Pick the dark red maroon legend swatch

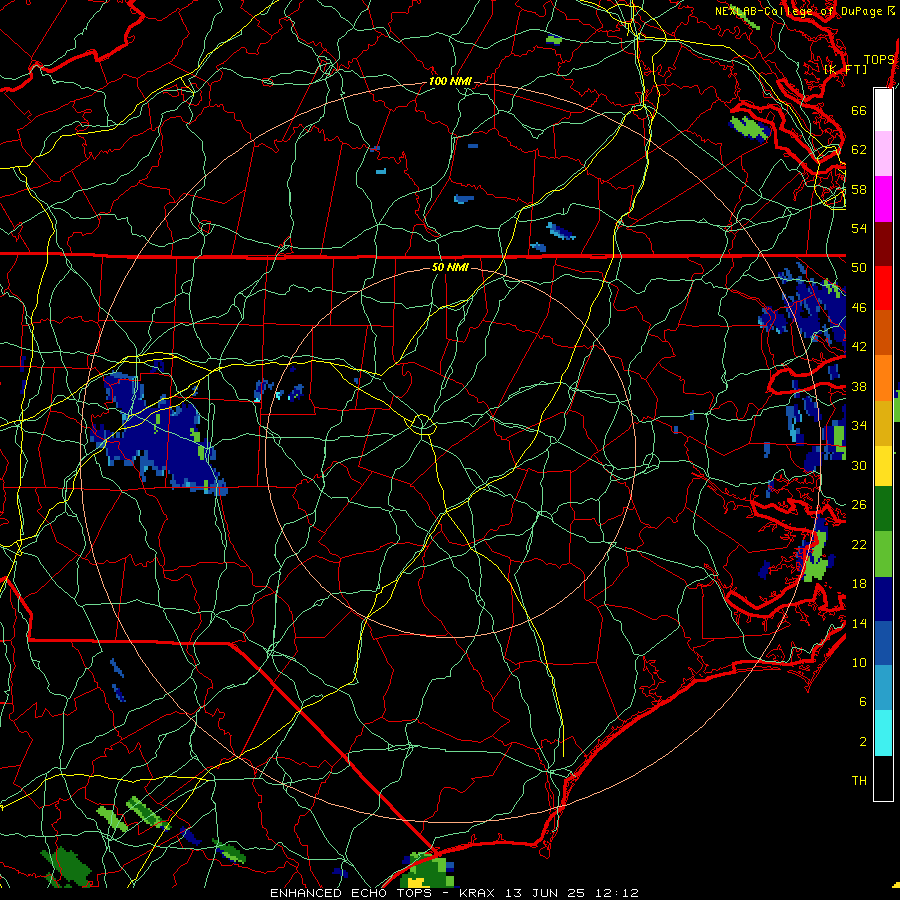tap(883, 244)
